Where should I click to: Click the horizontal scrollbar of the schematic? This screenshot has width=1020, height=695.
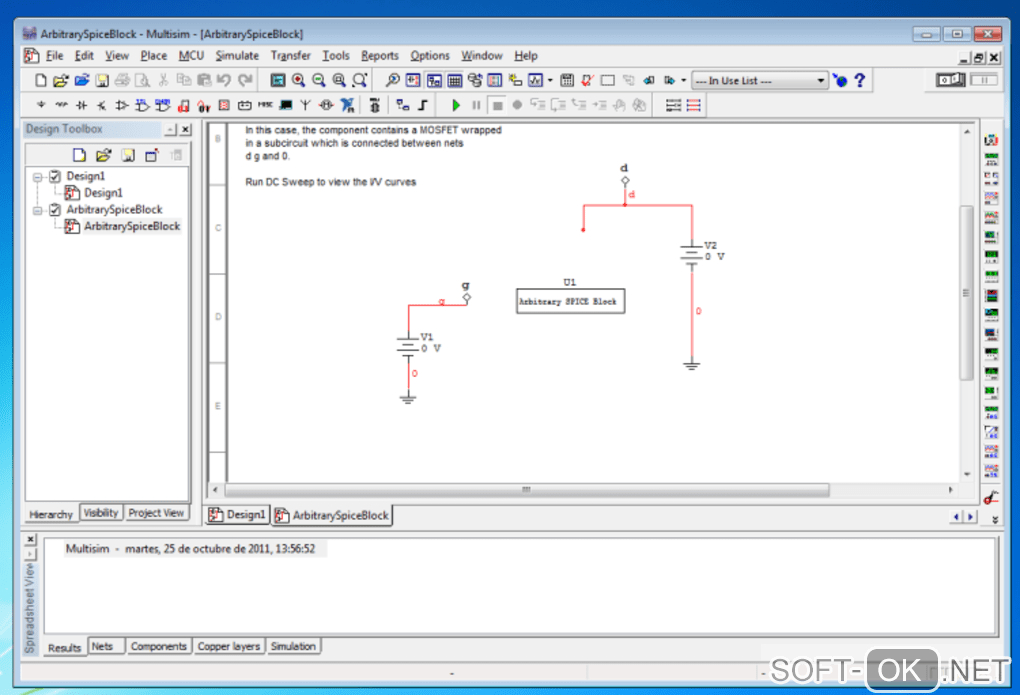click(x=528, y=489)
